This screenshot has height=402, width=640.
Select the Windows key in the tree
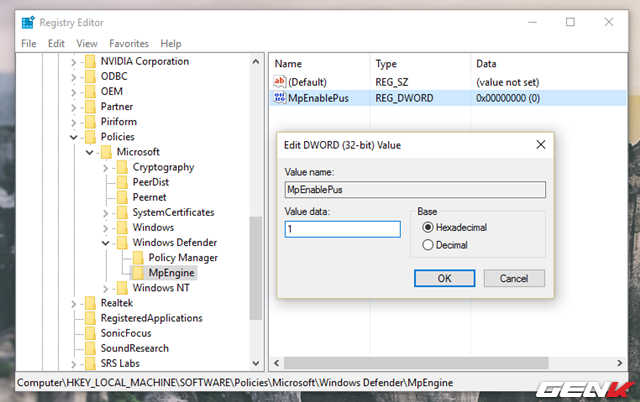153,227
